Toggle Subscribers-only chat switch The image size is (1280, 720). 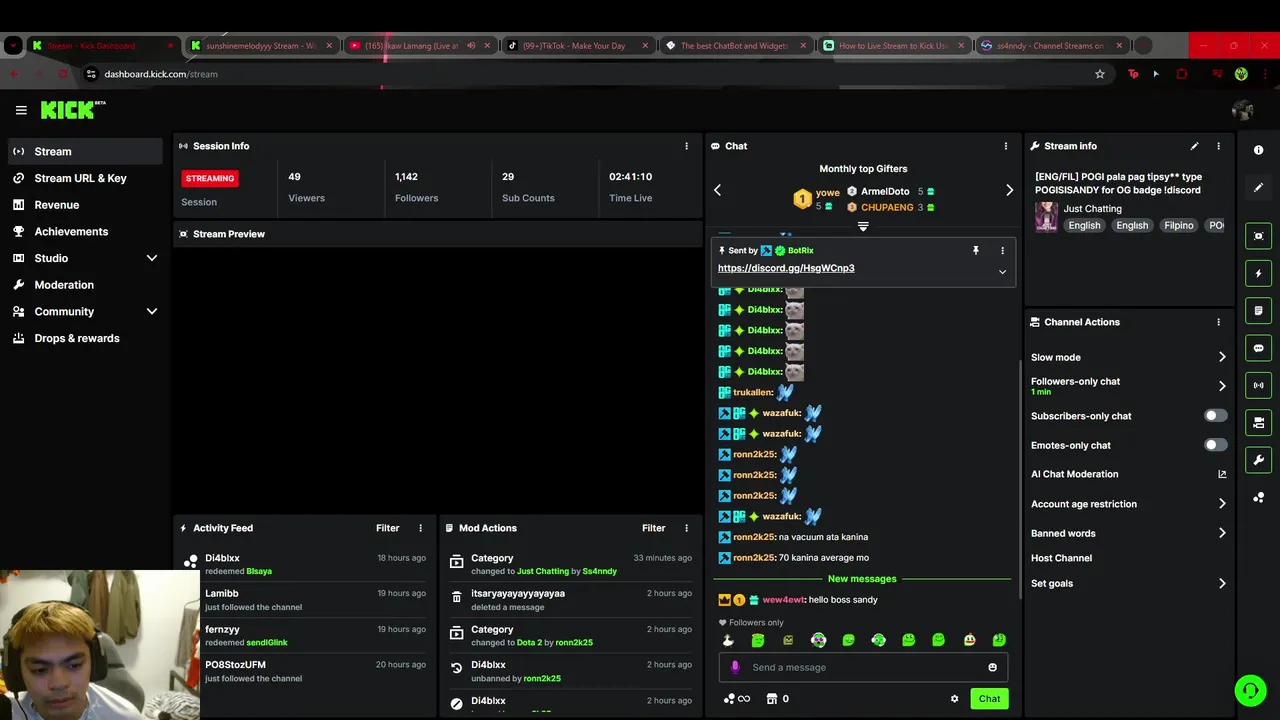(1215, 416)
